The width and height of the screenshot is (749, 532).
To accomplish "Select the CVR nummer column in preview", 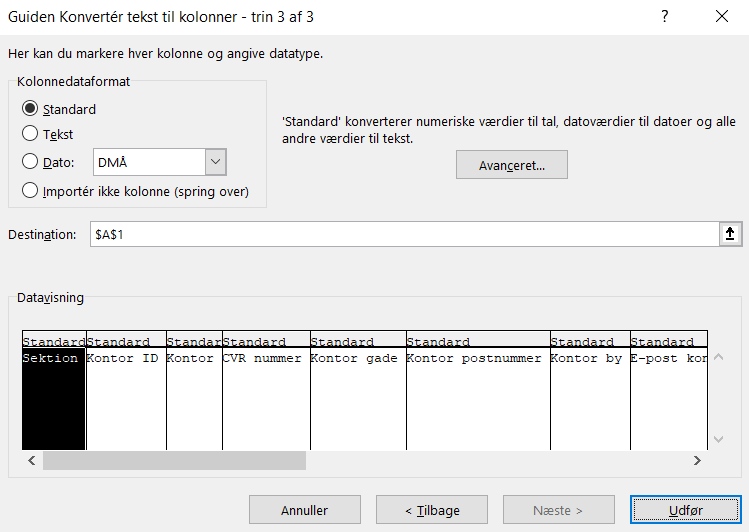I will (x=265, y=395).
